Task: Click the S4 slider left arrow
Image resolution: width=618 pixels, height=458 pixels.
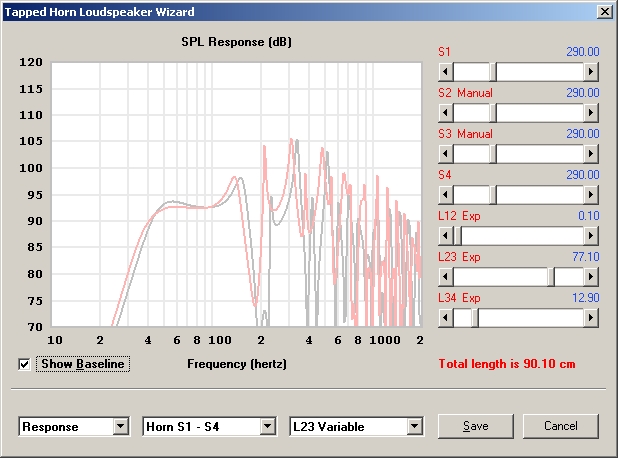Action: pyautogui.click(x=446, y=195)
